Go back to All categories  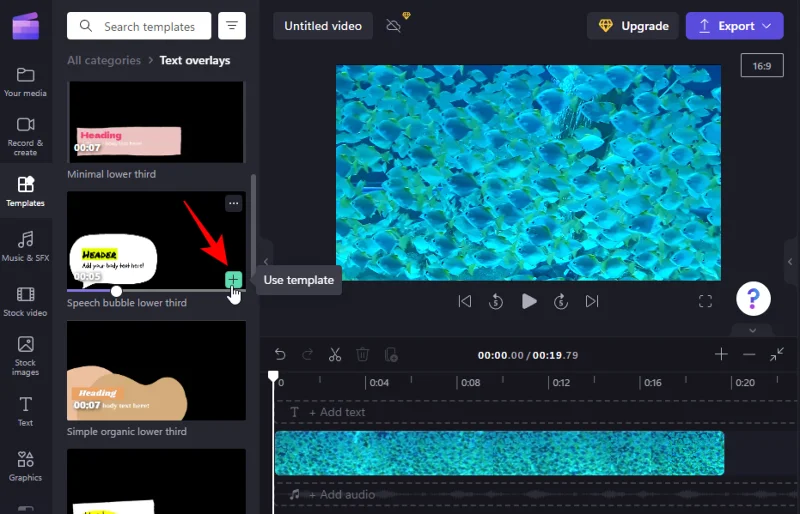pos(104,60)
